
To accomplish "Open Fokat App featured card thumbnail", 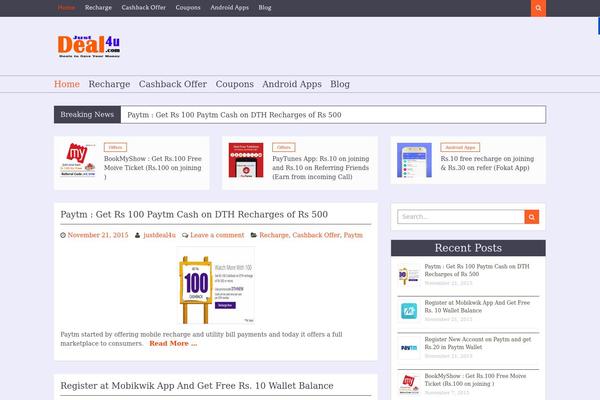I will click(x=414, y=160).
